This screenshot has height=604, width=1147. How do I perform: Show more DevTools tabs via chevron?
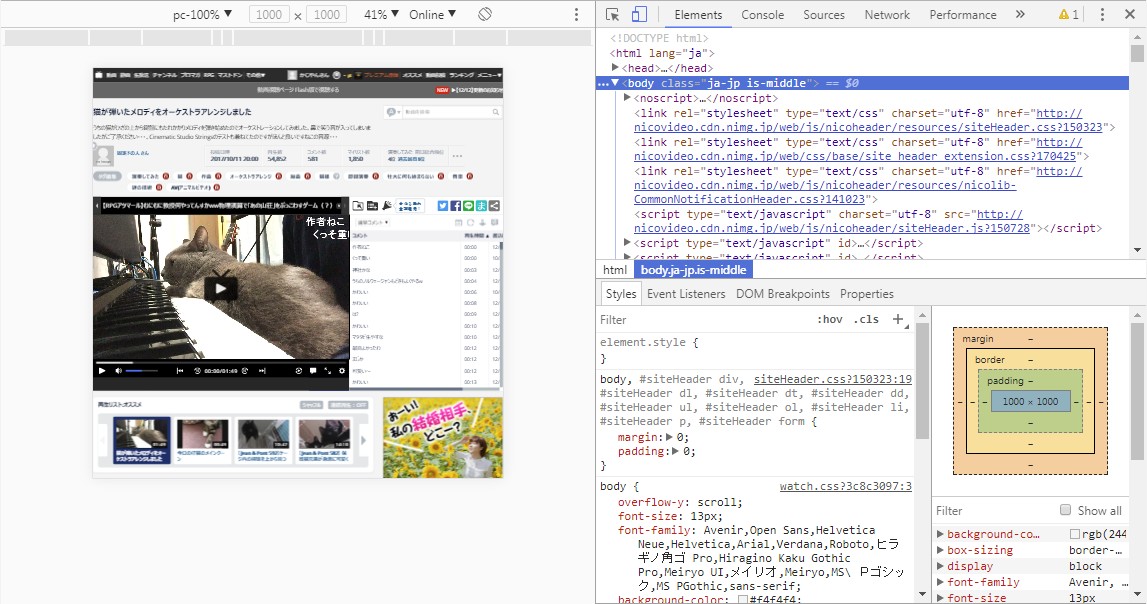(1020, 15)
